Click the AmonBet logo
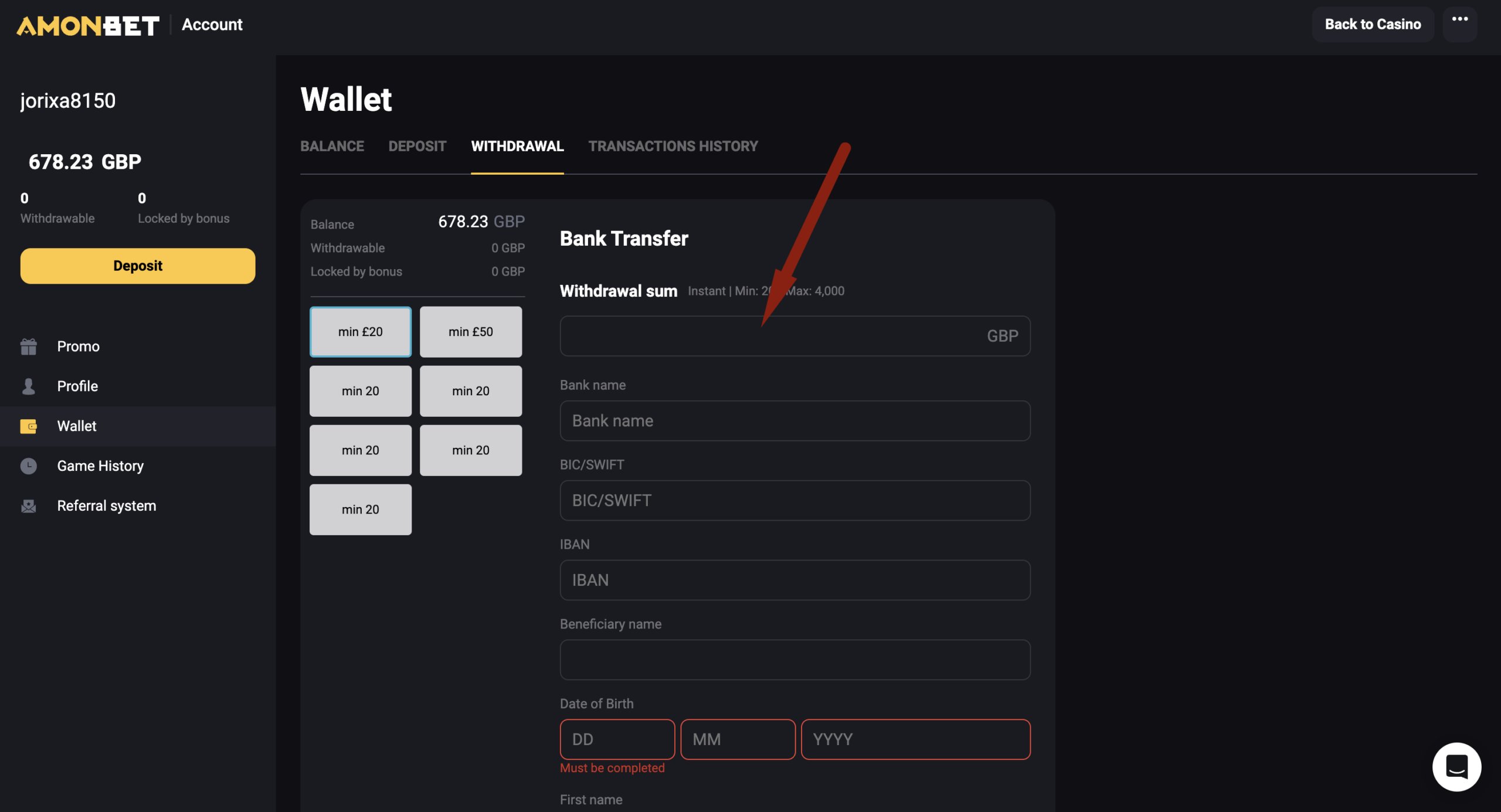 tap(88, 25)
